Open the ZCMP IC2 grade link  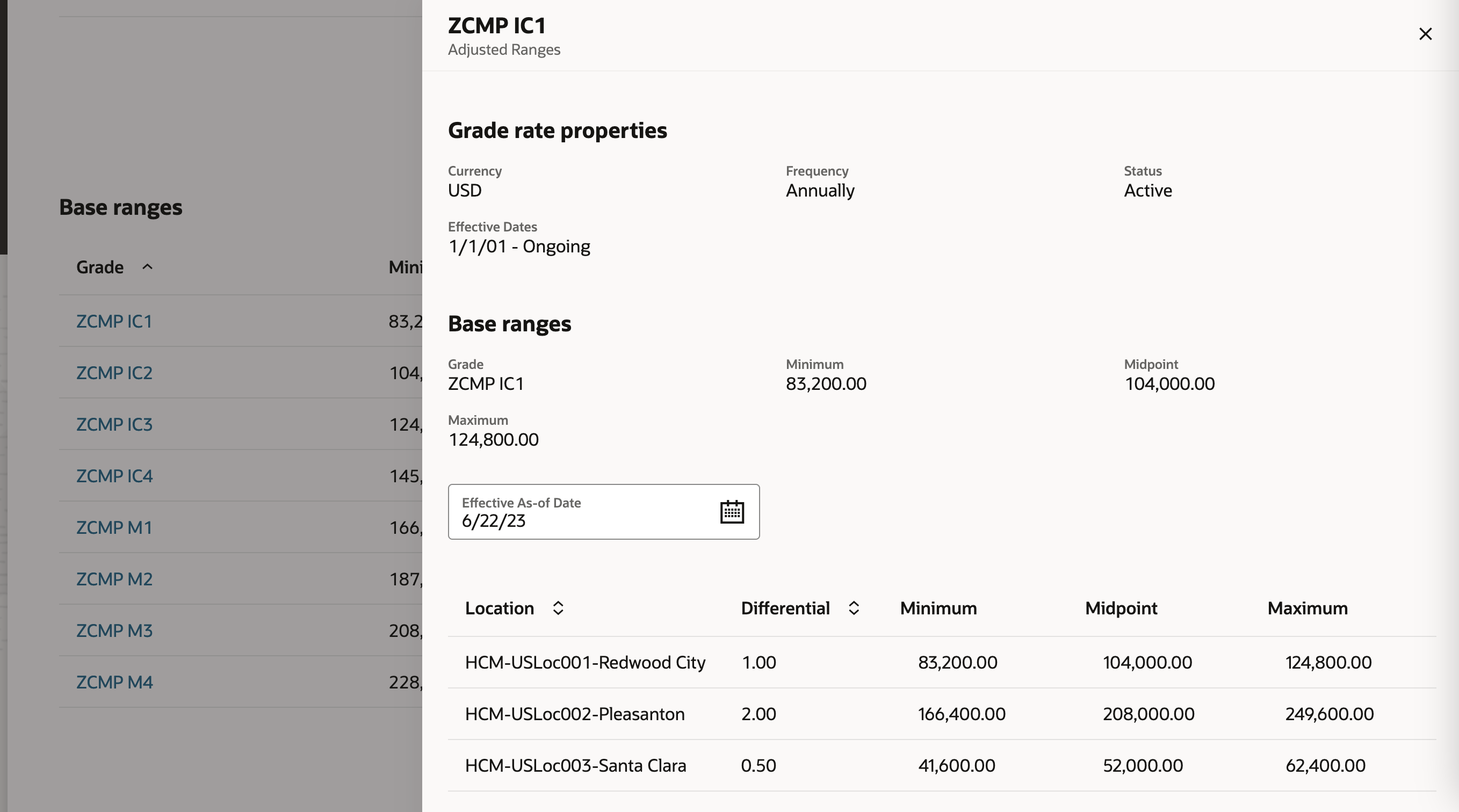pyautogui.click(x=114, y=373)
